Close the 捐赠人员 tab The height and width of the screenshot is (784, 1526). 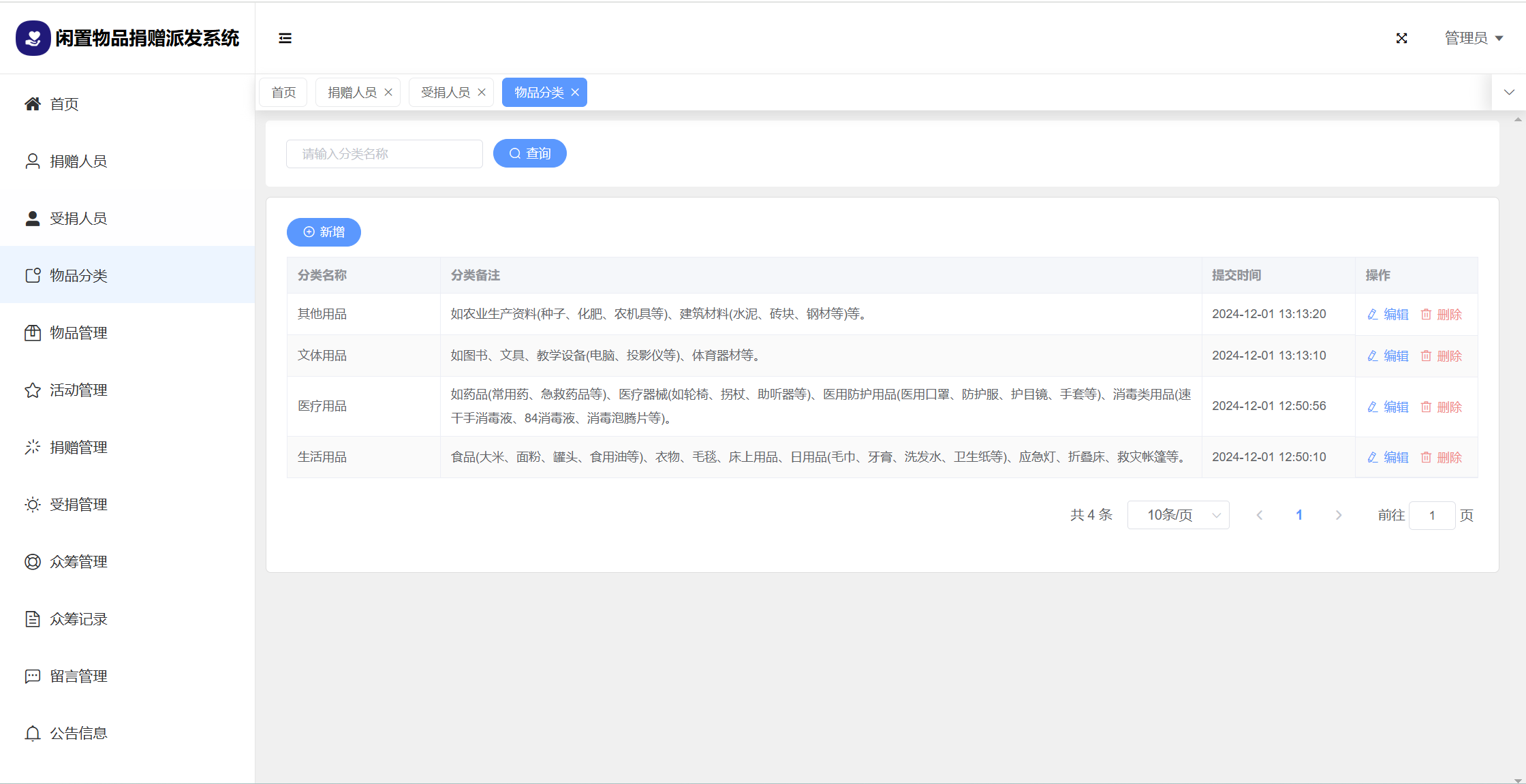(x=388, y=93)
